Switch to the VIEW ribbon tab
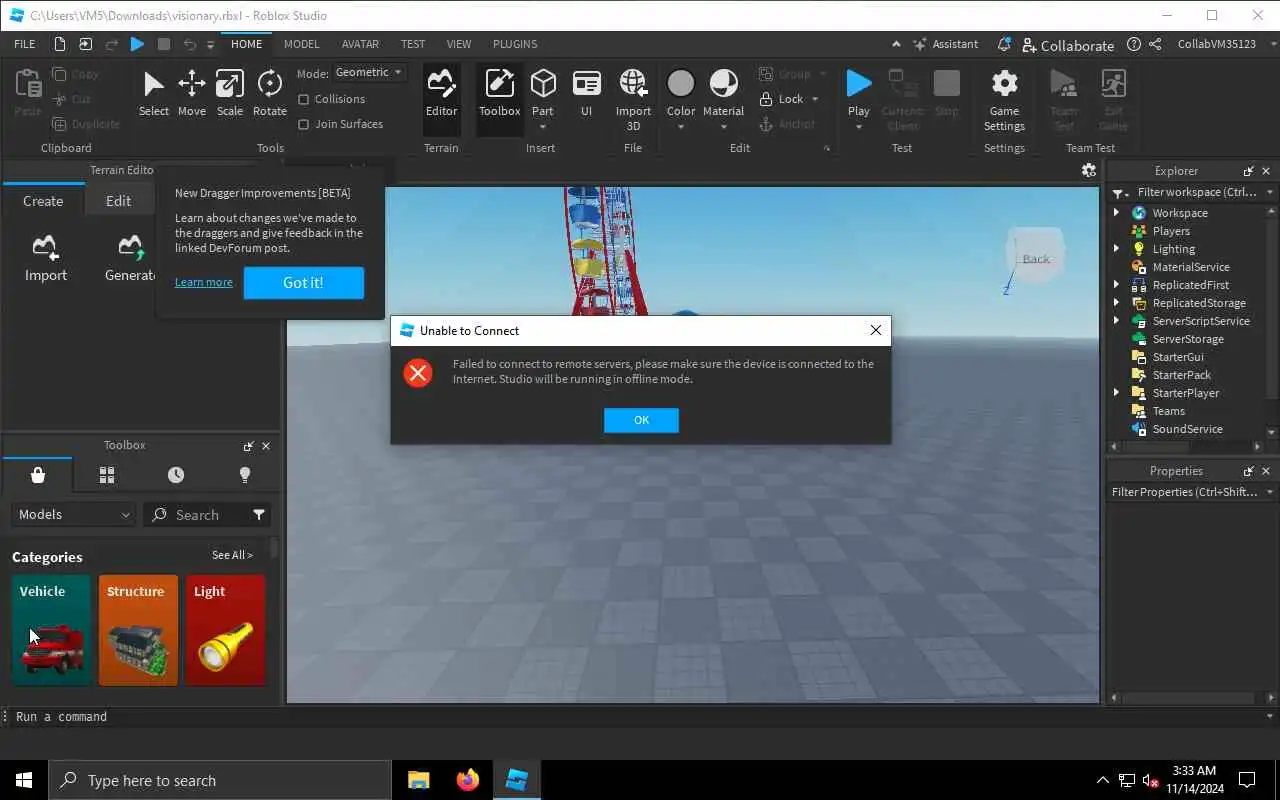 pos(459,44)
